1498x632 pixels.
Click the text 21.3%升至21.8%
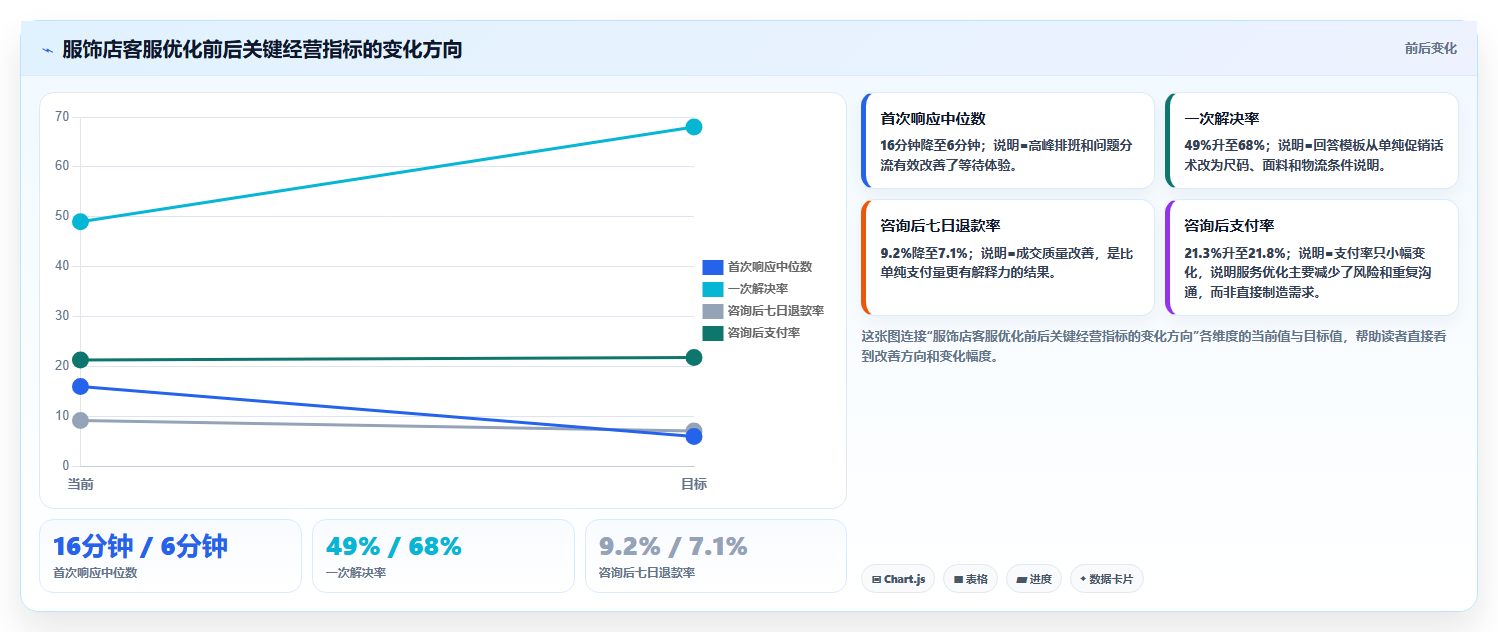pyautogui.click(x=1234, y=253)
